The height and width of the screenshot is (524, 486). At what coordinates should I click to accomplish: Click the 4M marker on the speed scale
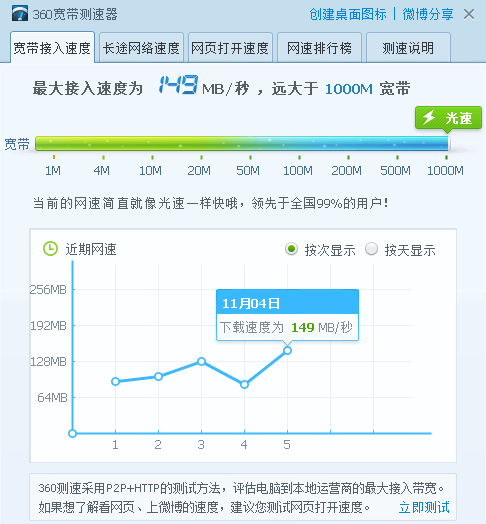(x=102, y=171)
